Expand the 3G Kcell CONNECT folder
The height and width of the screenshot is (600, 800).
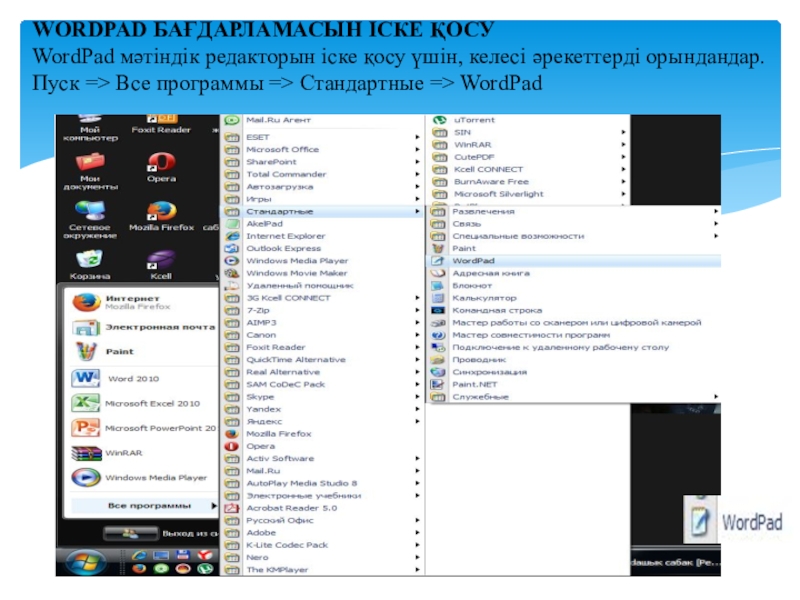pyautogui.click(x=322, y=298)
